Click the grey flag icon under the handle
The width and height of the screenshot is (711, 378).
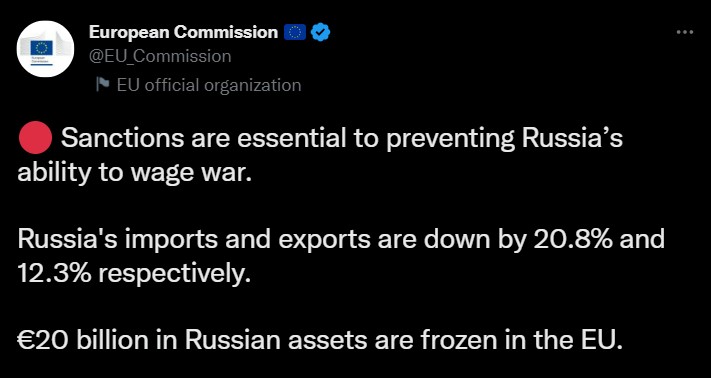coord(102,84)
